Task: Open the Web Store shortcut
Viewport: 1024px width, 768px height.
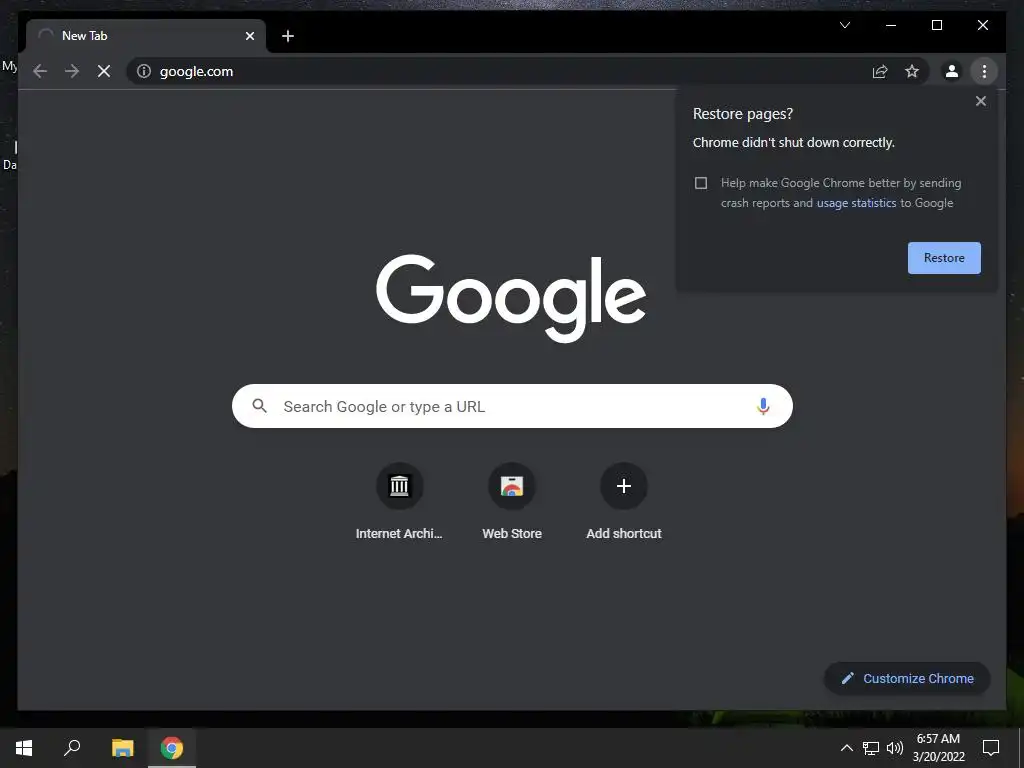Action: 512,502
